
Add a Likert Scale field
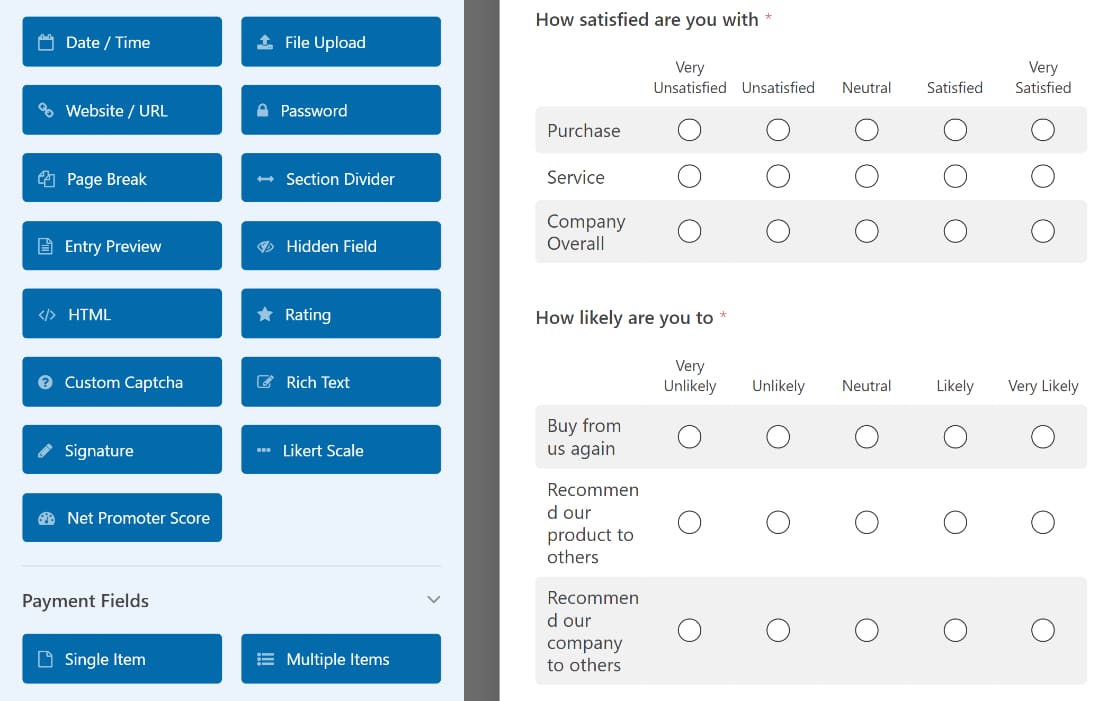pyautogui.click(x=341, y=450)
